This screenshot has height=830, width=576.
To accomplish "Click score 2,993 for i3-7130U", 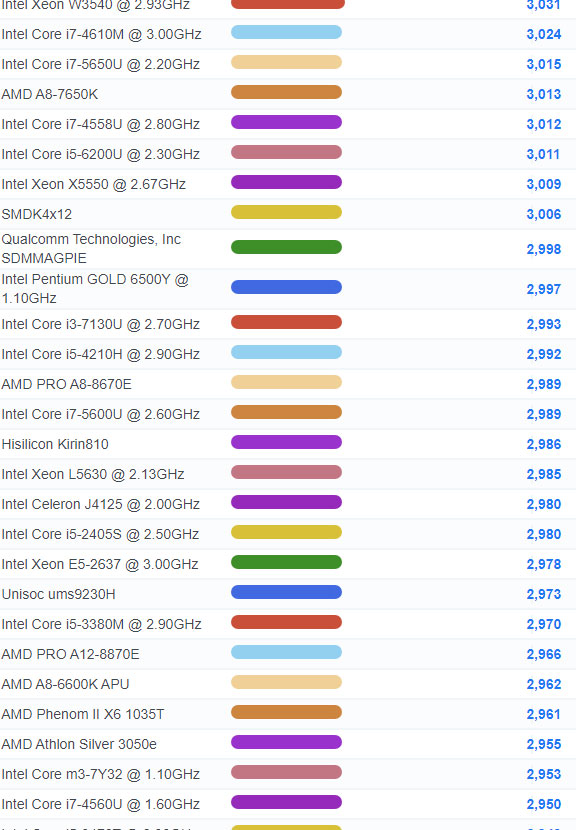I will point(544,324).
